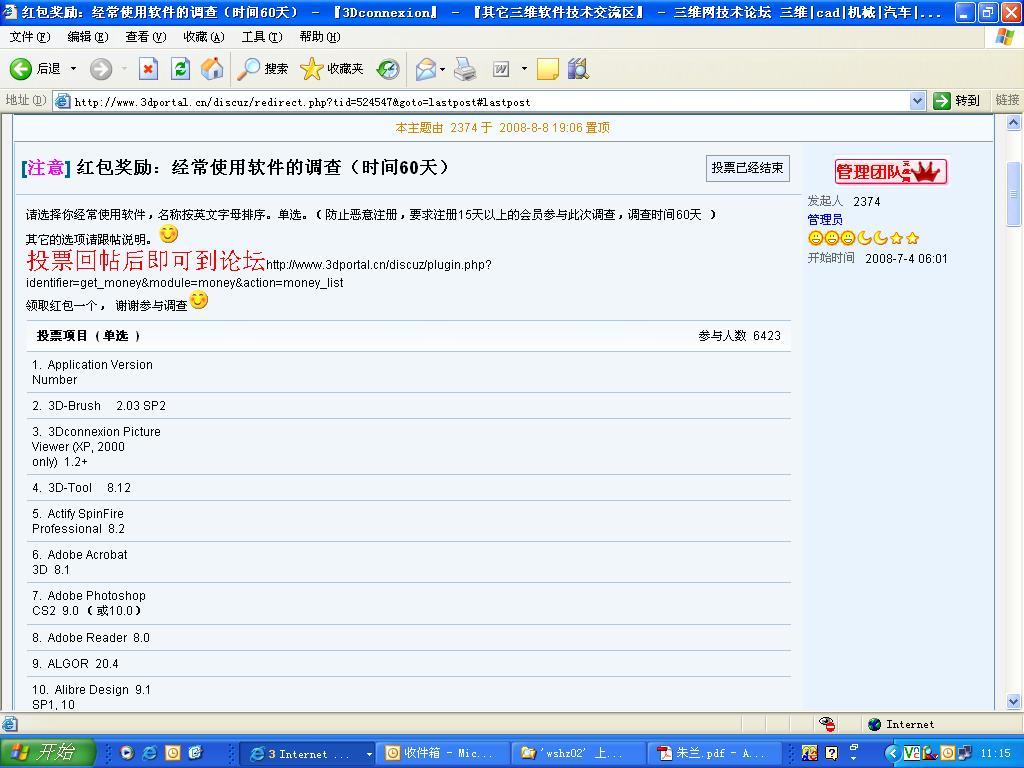Expand the address bar dropdown list
The image size is (1024, 768).
tap(917, 101)
